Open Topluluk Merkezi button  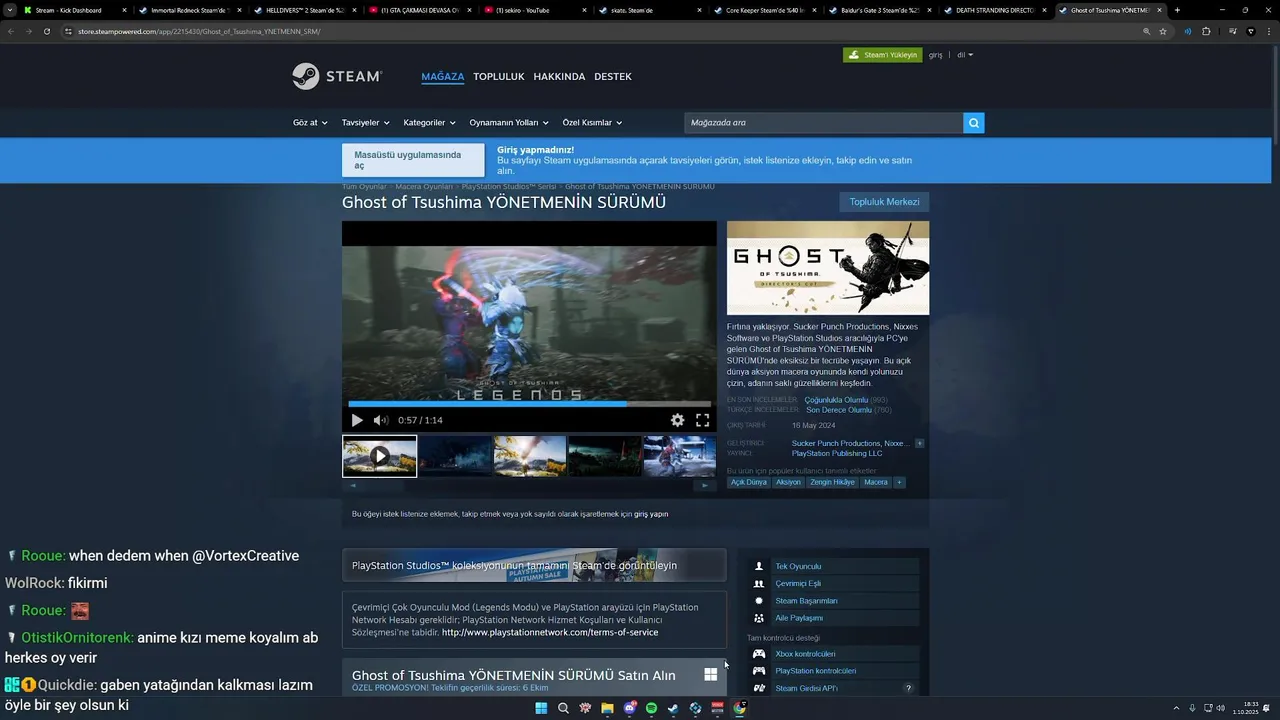pos(884,202)
